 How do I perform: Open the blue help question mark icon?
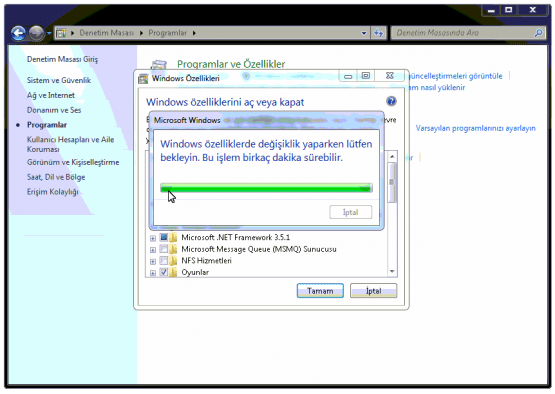(x=391, y=101)
